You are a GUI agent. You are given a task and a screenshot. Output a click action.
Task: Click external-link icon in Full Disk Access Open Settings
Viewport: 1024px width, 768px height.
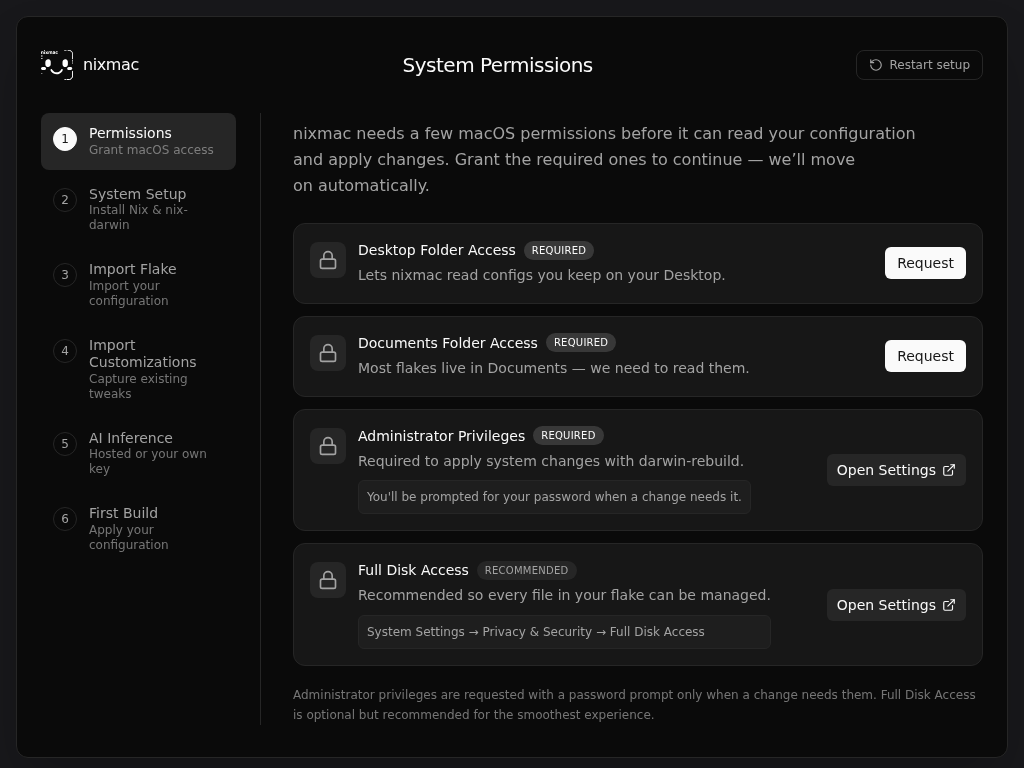(x=949, y=605)
